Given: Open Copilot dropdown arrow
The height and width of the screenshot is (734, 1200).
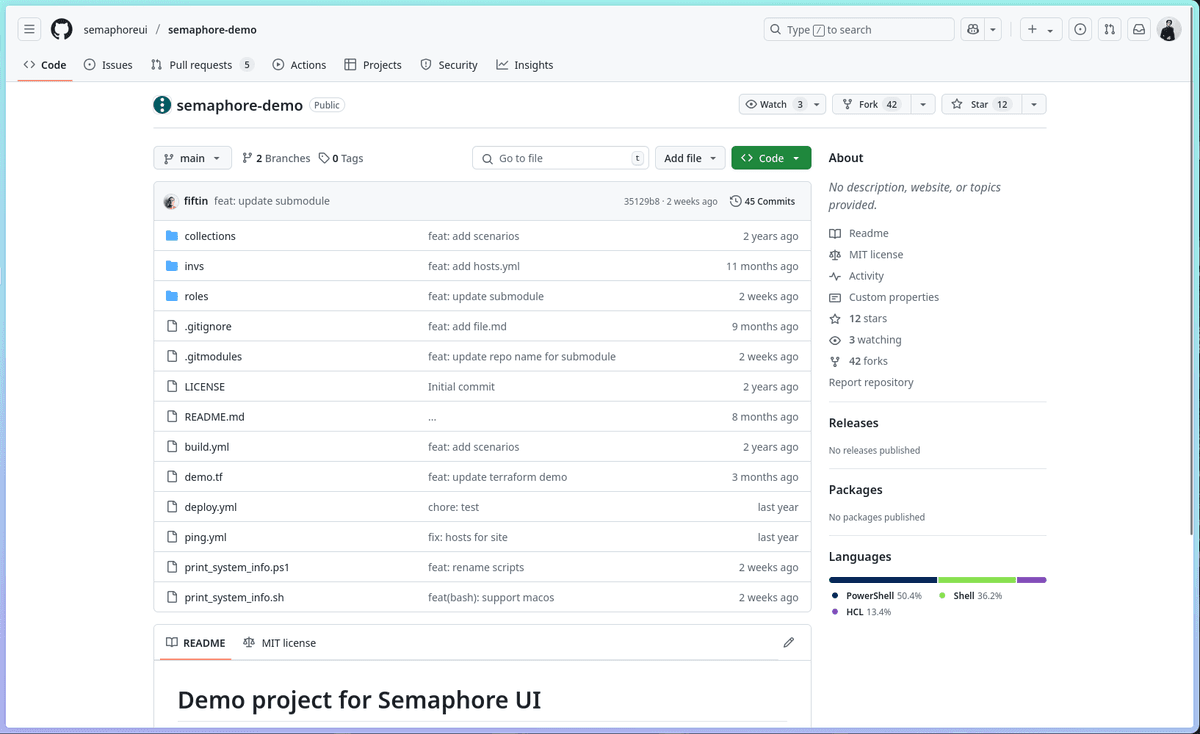Looking at the screenshot, I should pos(993,30).
